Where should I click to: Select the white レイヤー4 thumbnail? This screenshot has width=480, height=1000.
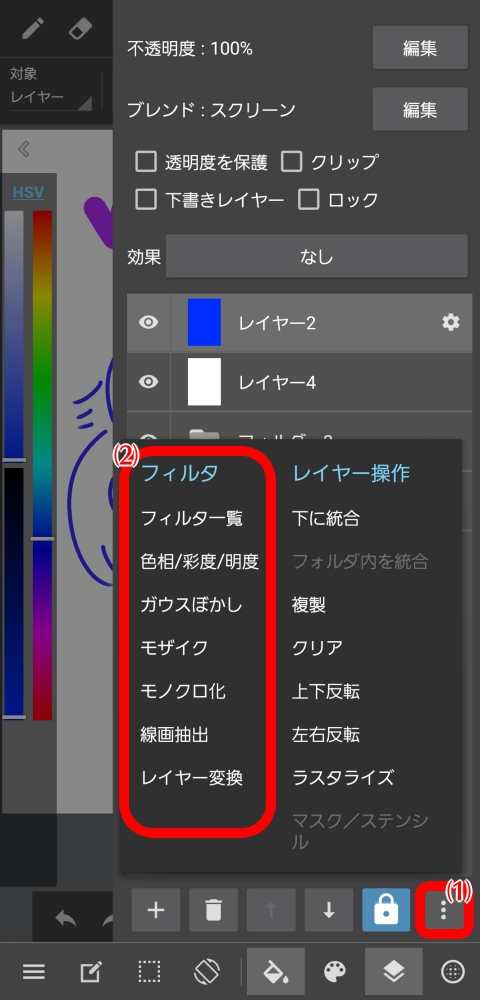(x=204, y=381)
